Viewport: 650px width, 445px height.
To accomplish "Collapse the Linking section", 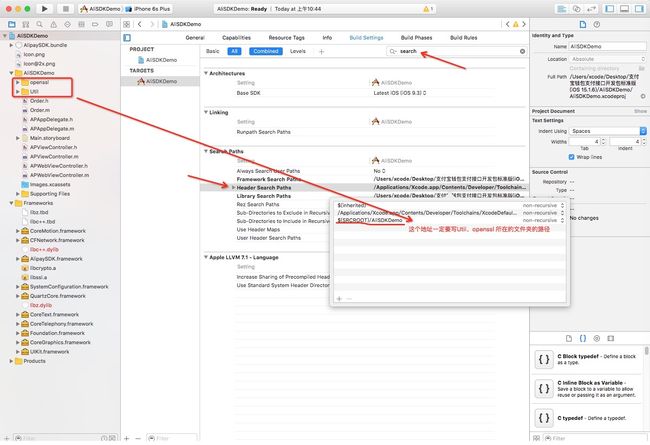I will tap(206, 112).
